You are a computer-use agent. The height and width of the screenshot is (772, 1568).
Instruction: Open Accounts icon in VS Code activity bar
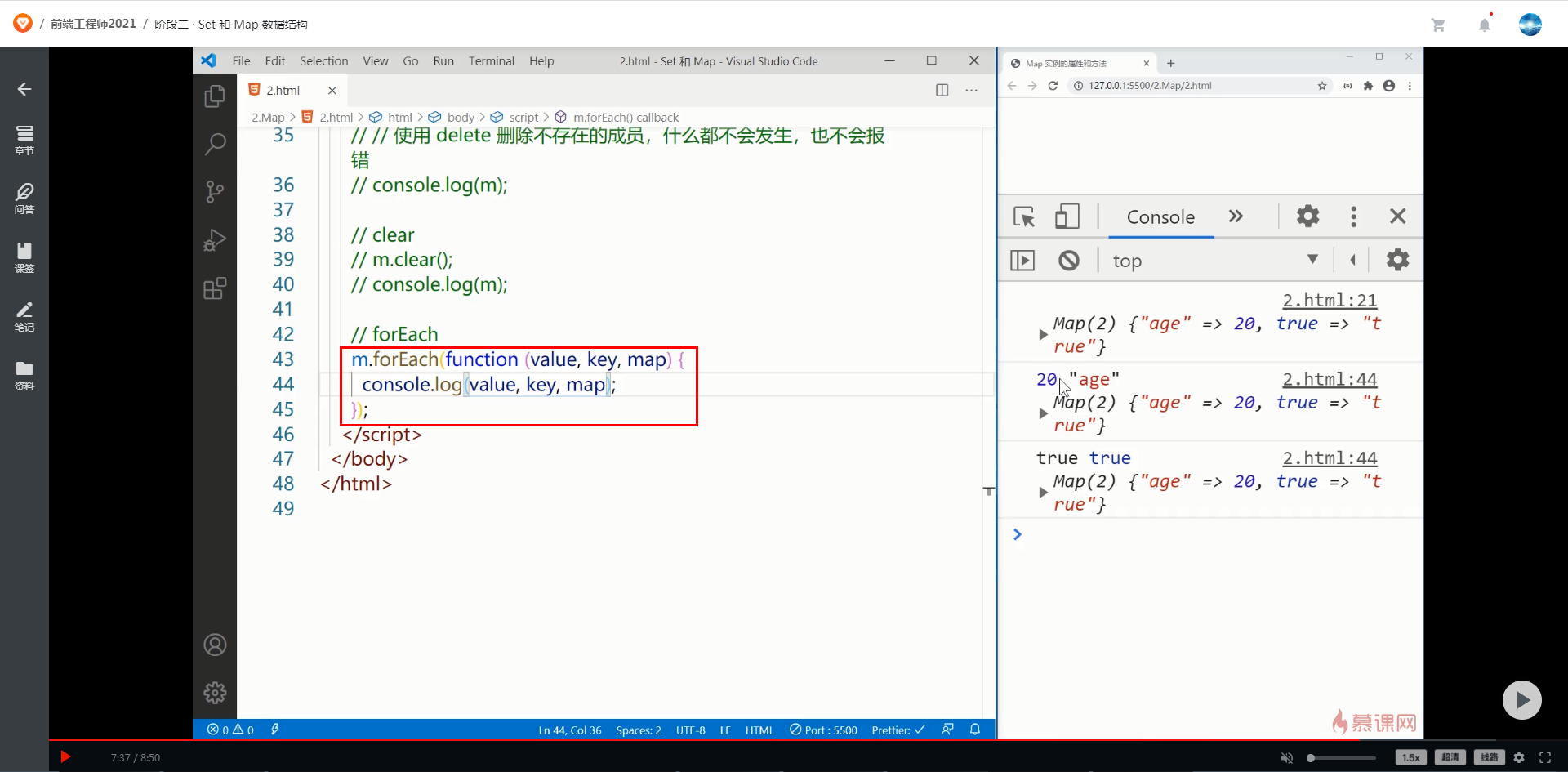(x=215, y=645)
